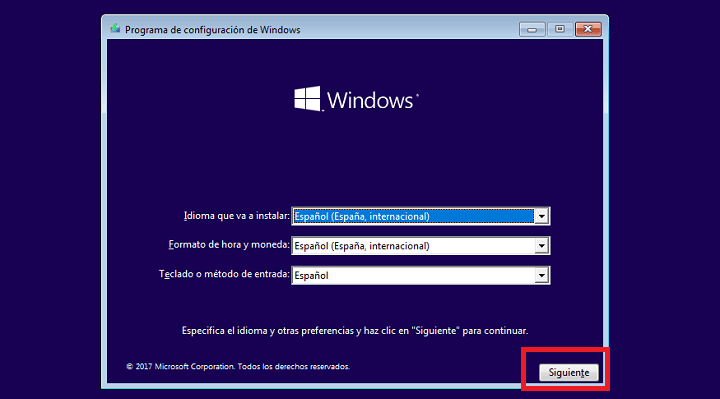Click the arrow of the time and currency dropdown

coord(542,246)
